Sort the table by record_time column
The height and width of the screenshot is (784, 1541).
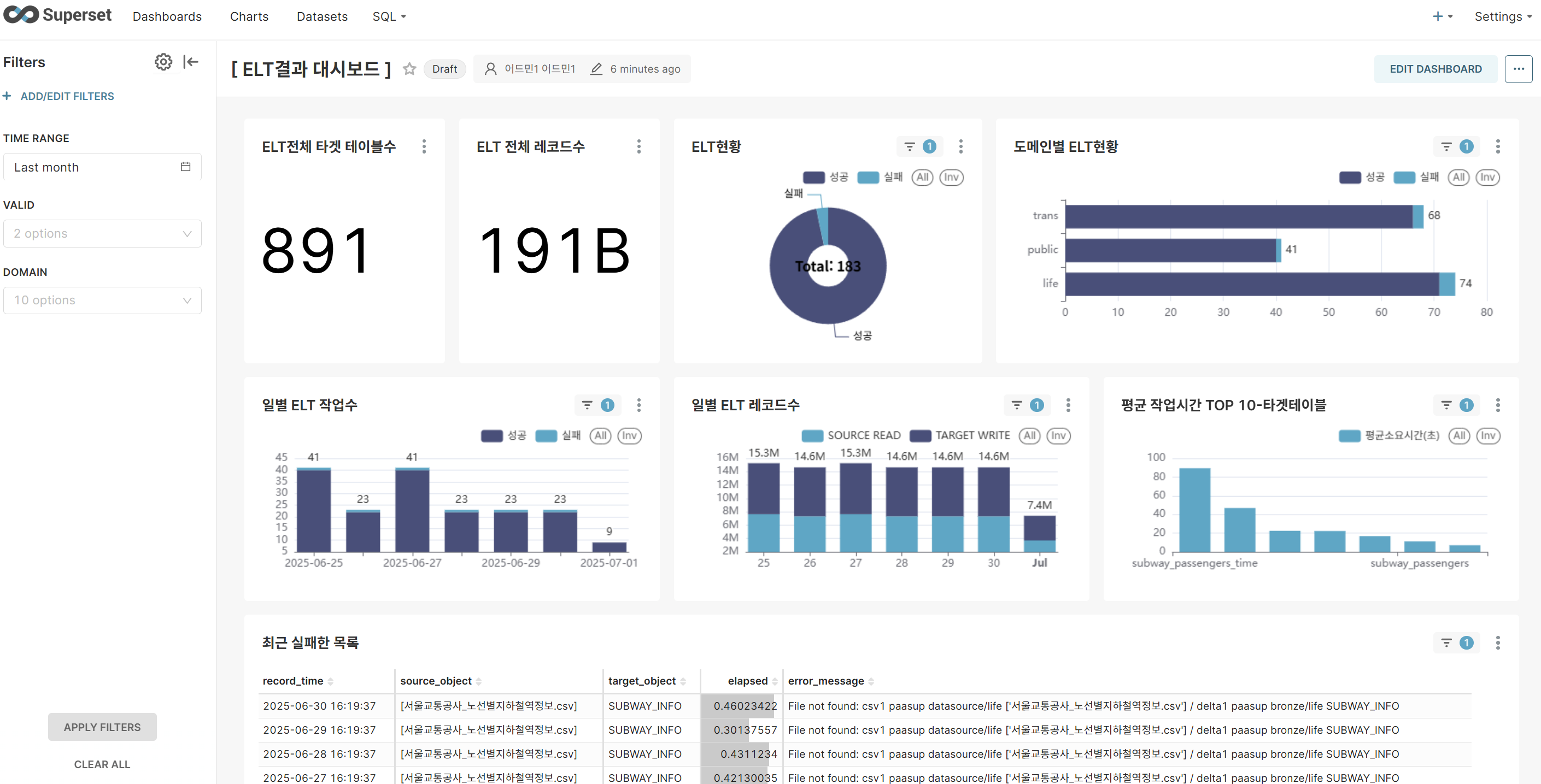coord(298,681)
